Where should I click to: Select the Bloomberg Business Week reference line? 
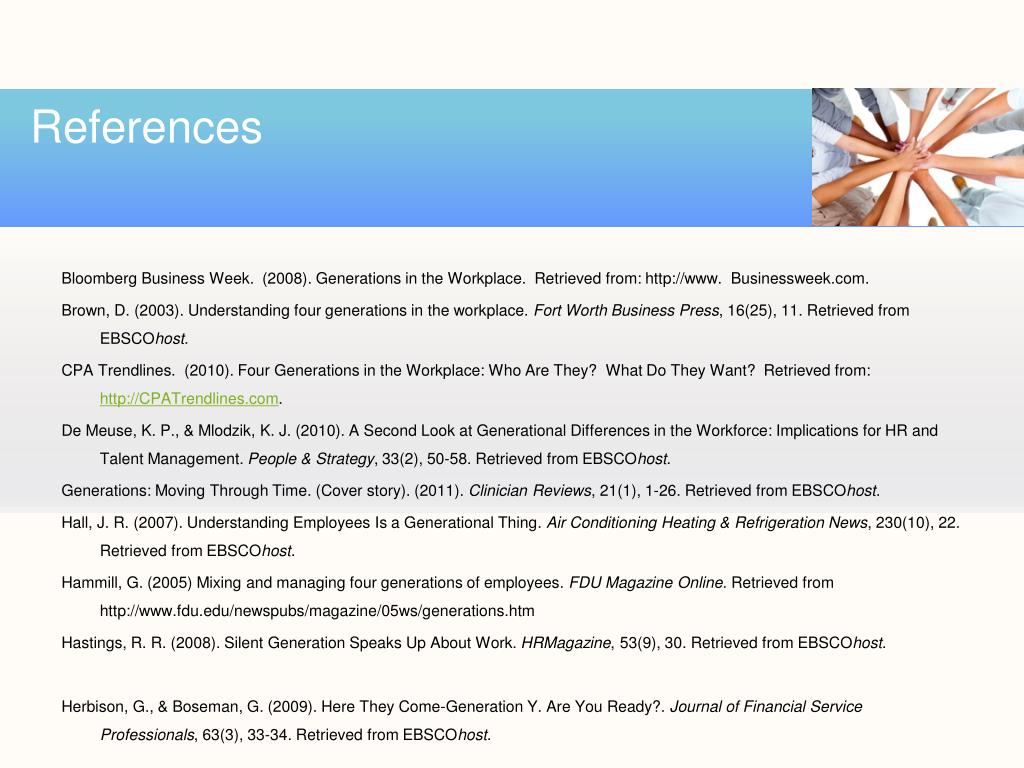[x=465, y=279]
